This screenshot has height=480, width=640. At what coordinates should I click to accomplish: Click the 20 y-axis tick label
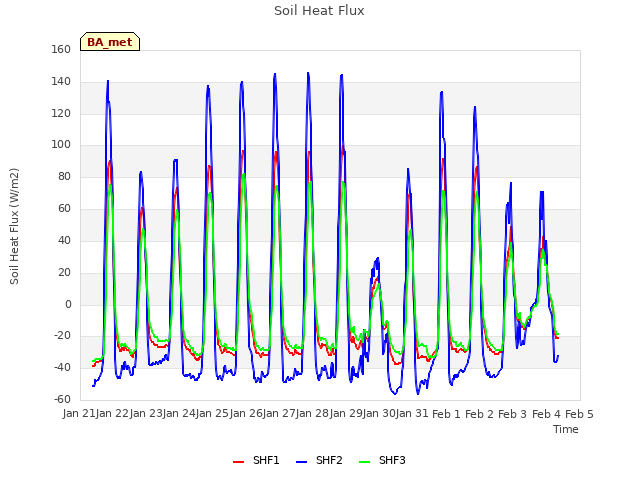pyautogui.click(x=64, y=272)
